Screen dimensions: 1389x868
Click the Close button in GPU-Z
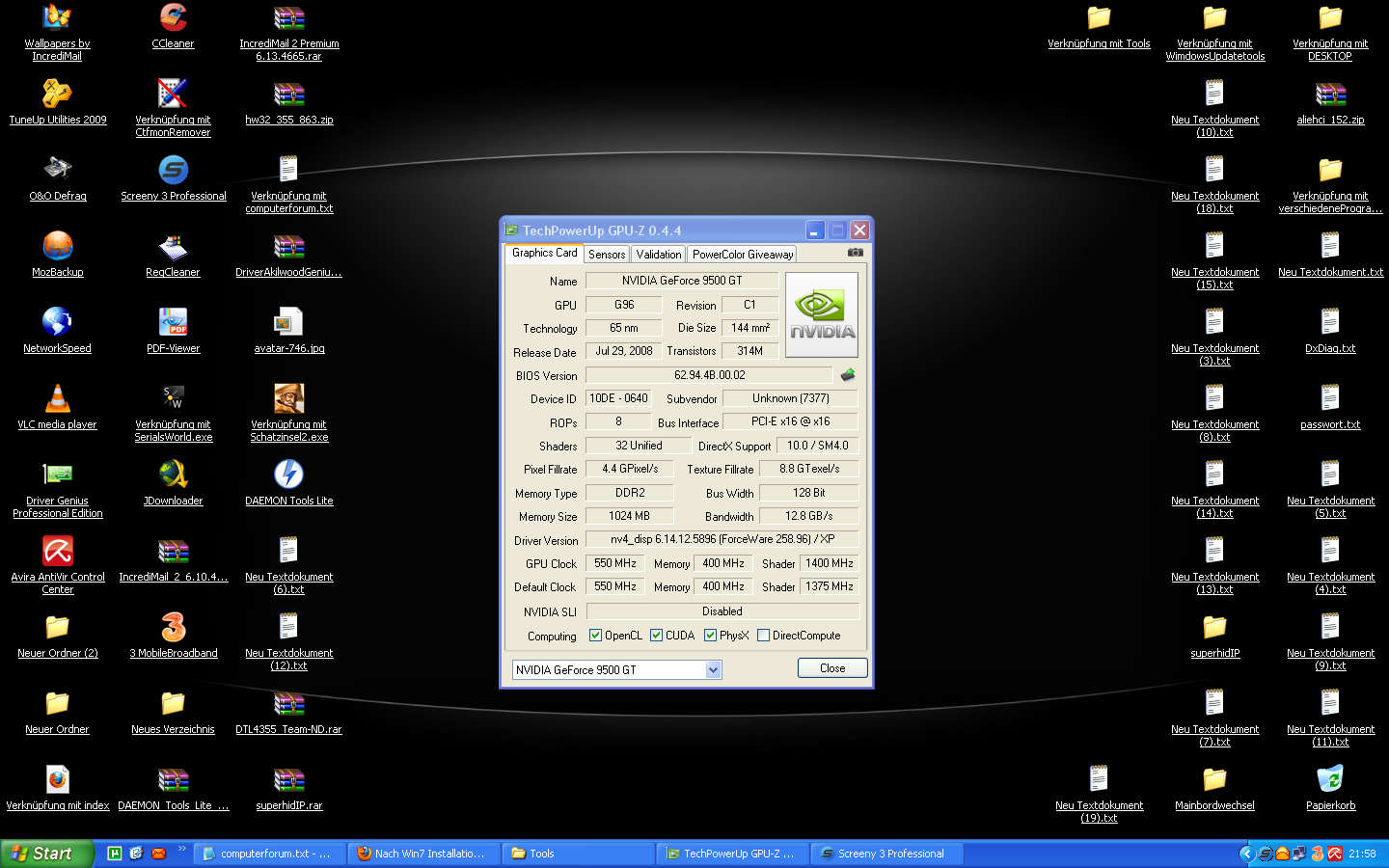point(832,668)
